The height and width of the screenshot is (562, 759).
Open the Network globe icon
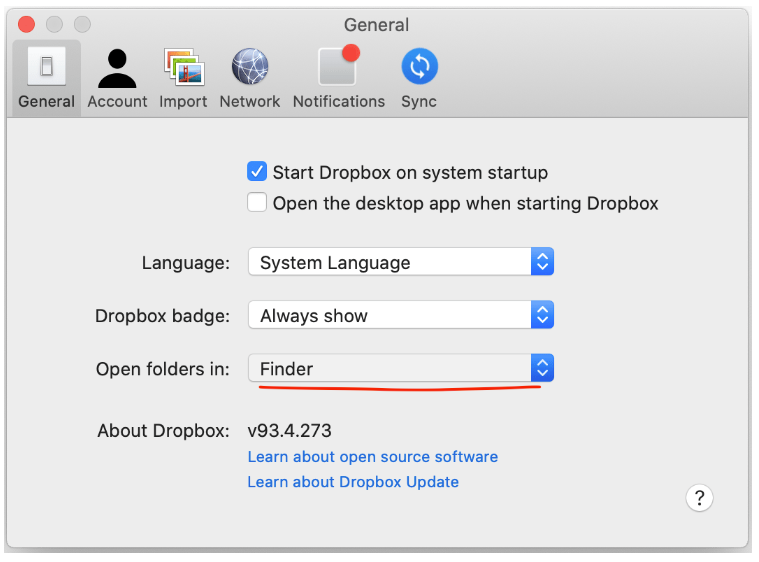coord(250,67)
